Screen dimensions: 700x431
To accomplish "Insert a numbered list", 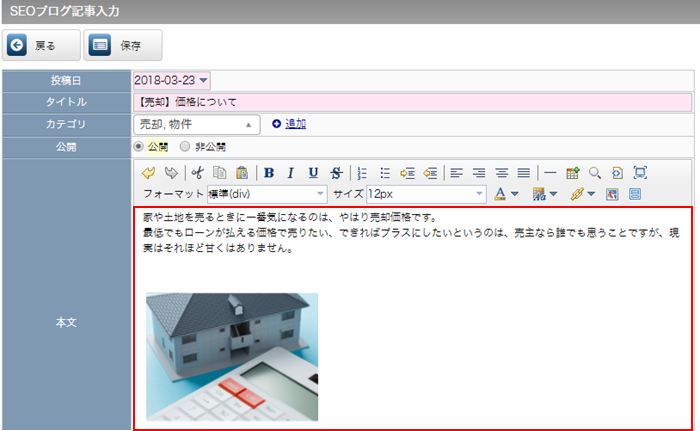I will [363, 172].
